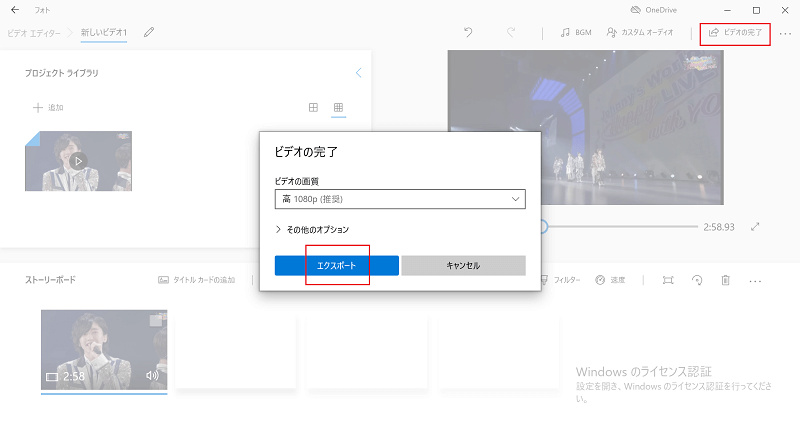Click the preview seek bar
800x423 pixels.
click(x=619, y=226)
